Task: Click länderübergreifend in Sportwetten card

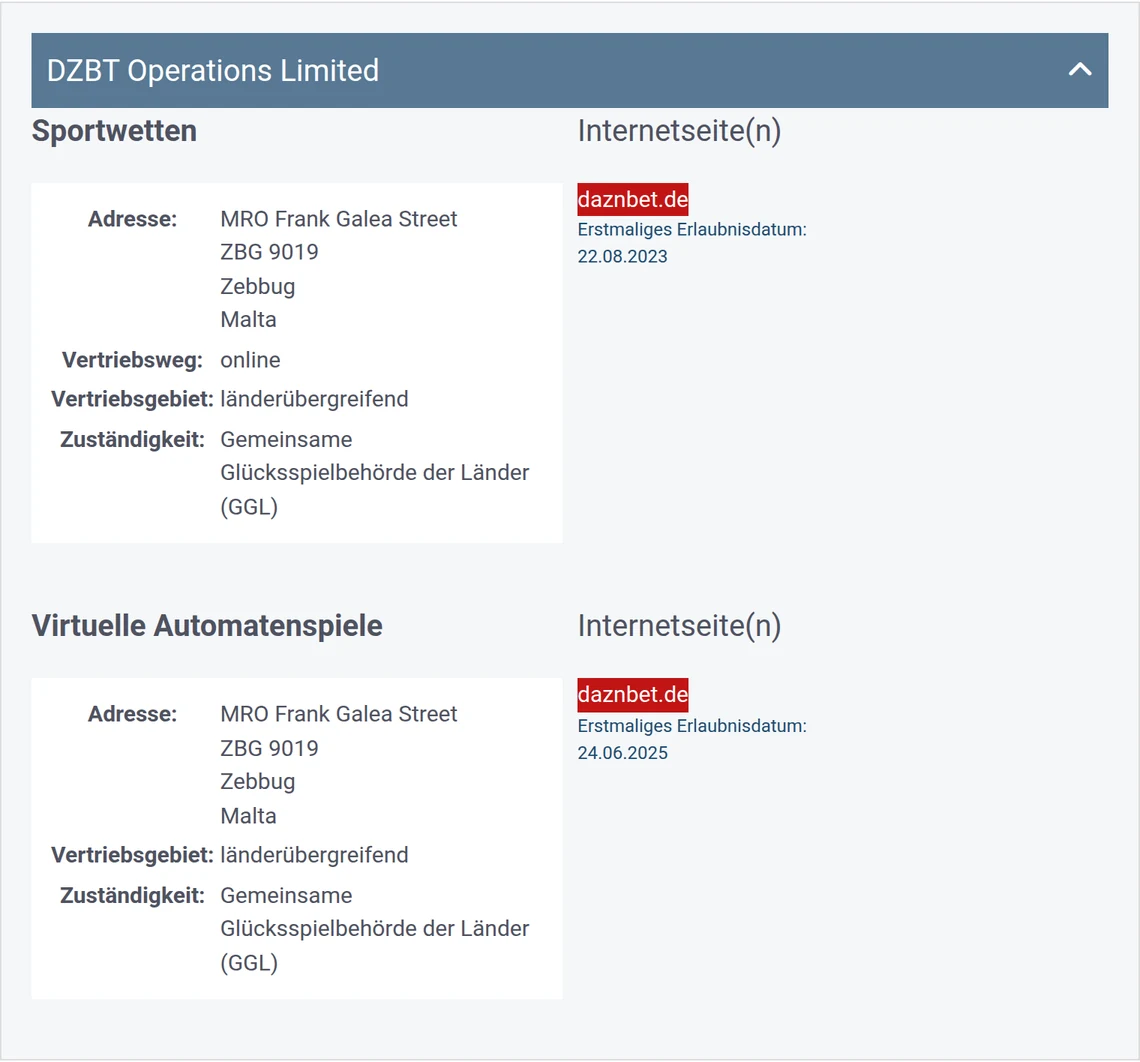Action: pyautogui.click(x=314, y=399)
